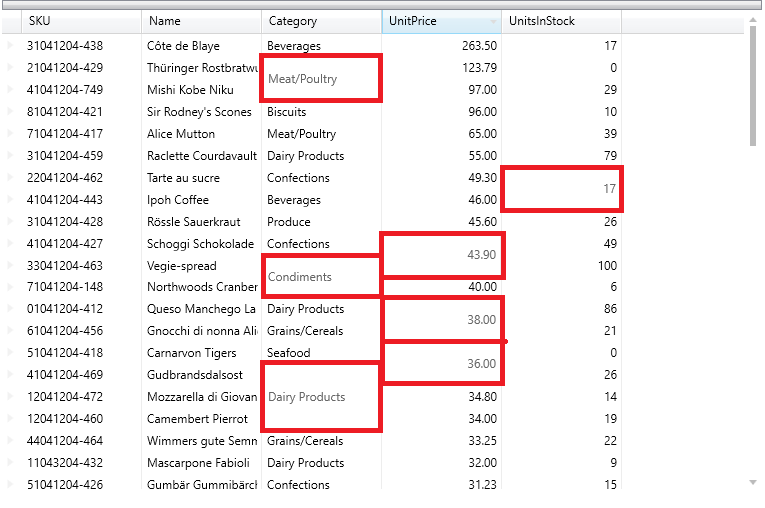Click the Category column header

coord(320,21)
